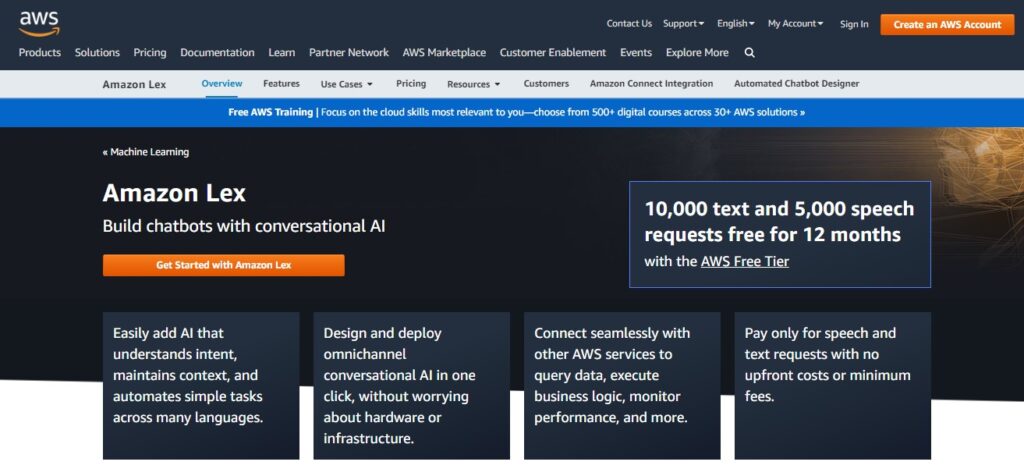Expand the Use Cases dropdown
The width and height of the screenshot is (1024, 476).
[347, 84]
